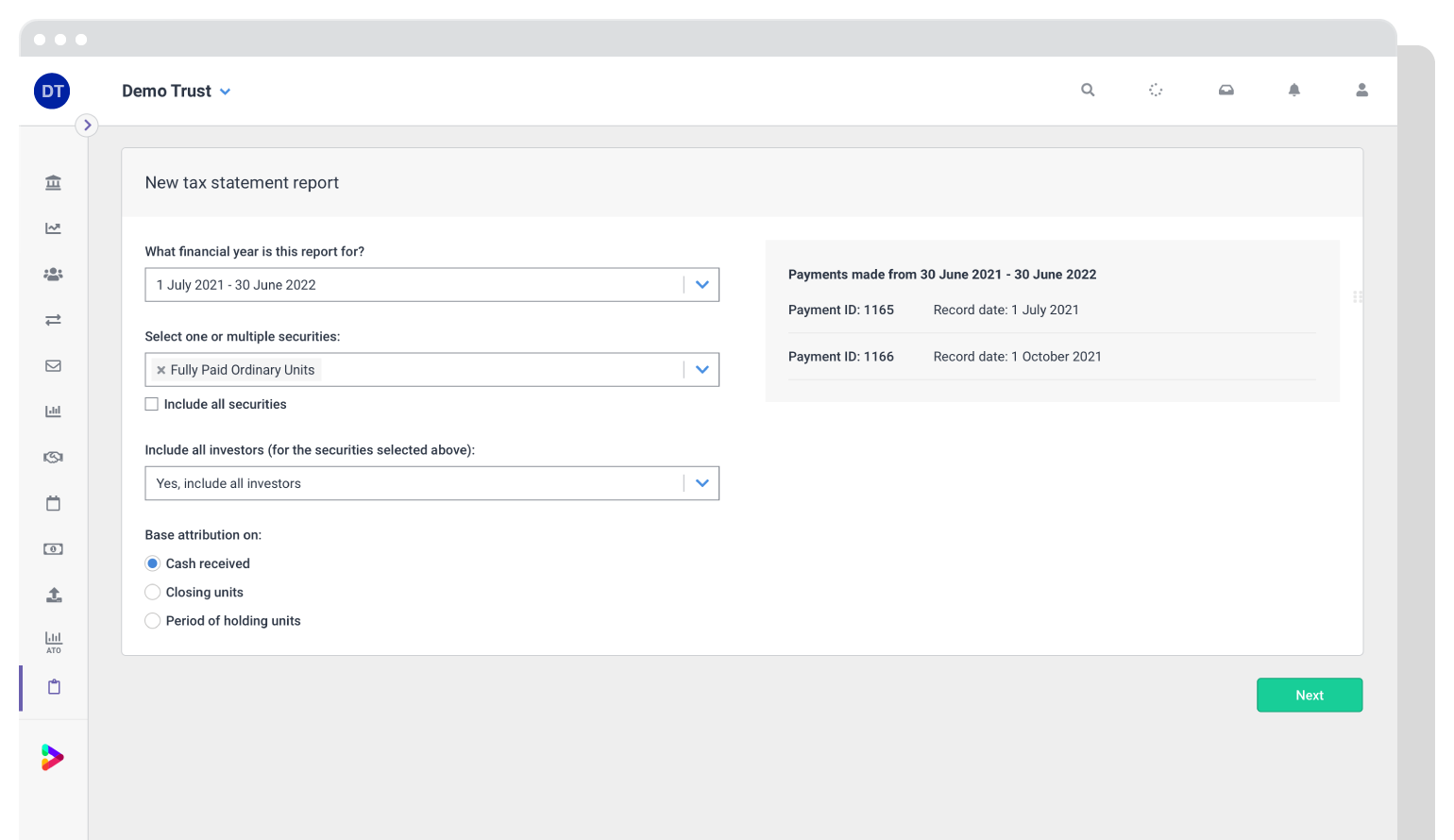
Task: Expand the securities selection dropdown
Action: tap(702, 369)
